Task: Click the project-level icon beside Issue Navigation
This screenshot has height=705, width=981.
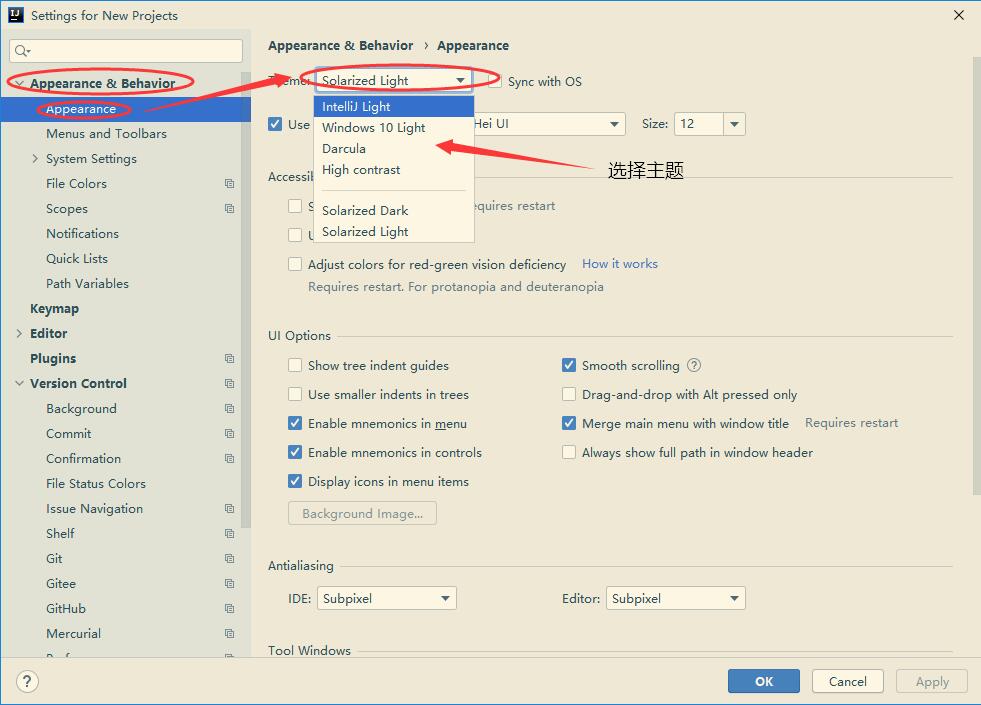Action: (230, 509)
